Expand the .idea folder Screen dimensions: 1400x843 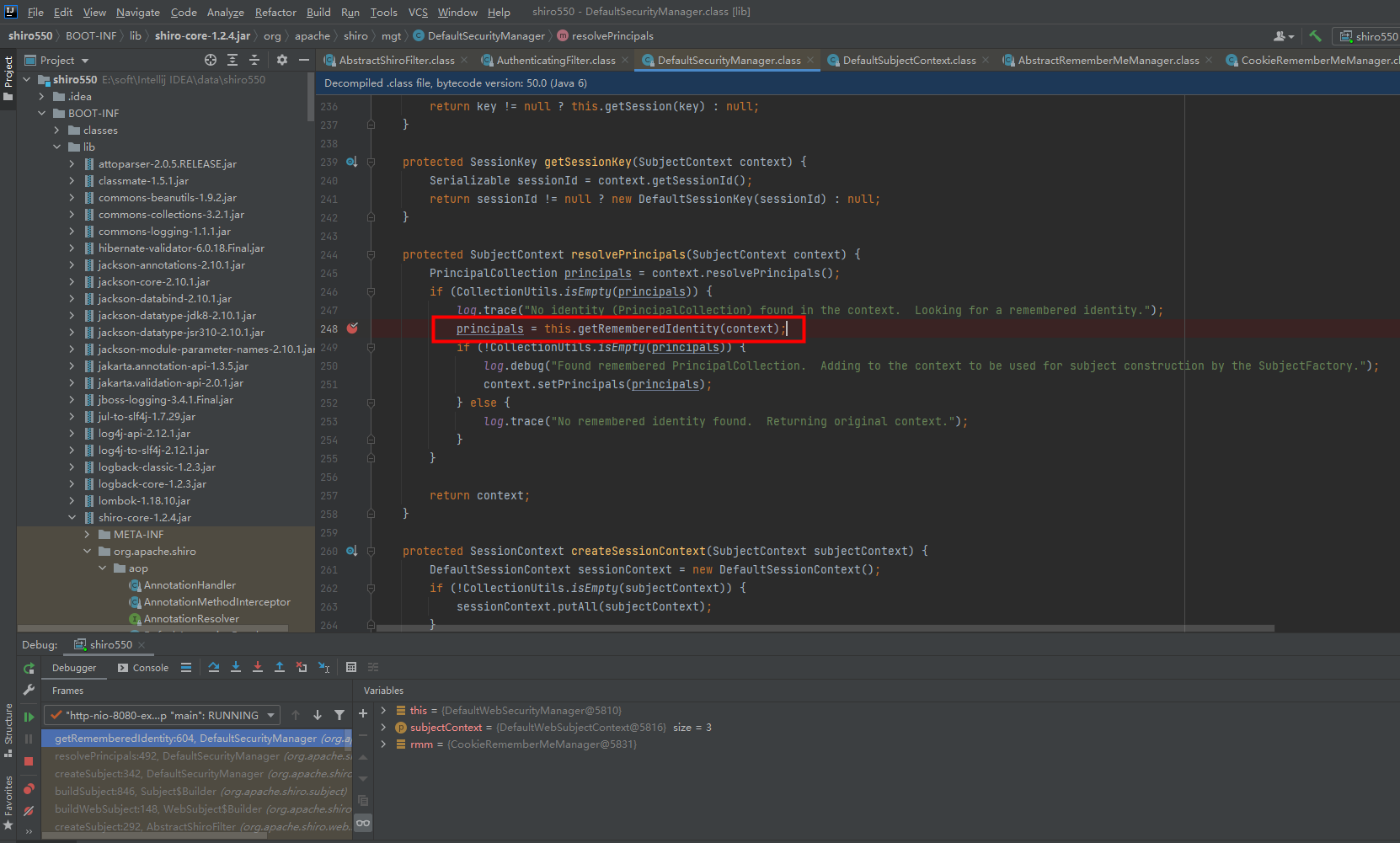pyautogui.click(x=42, y=96)
